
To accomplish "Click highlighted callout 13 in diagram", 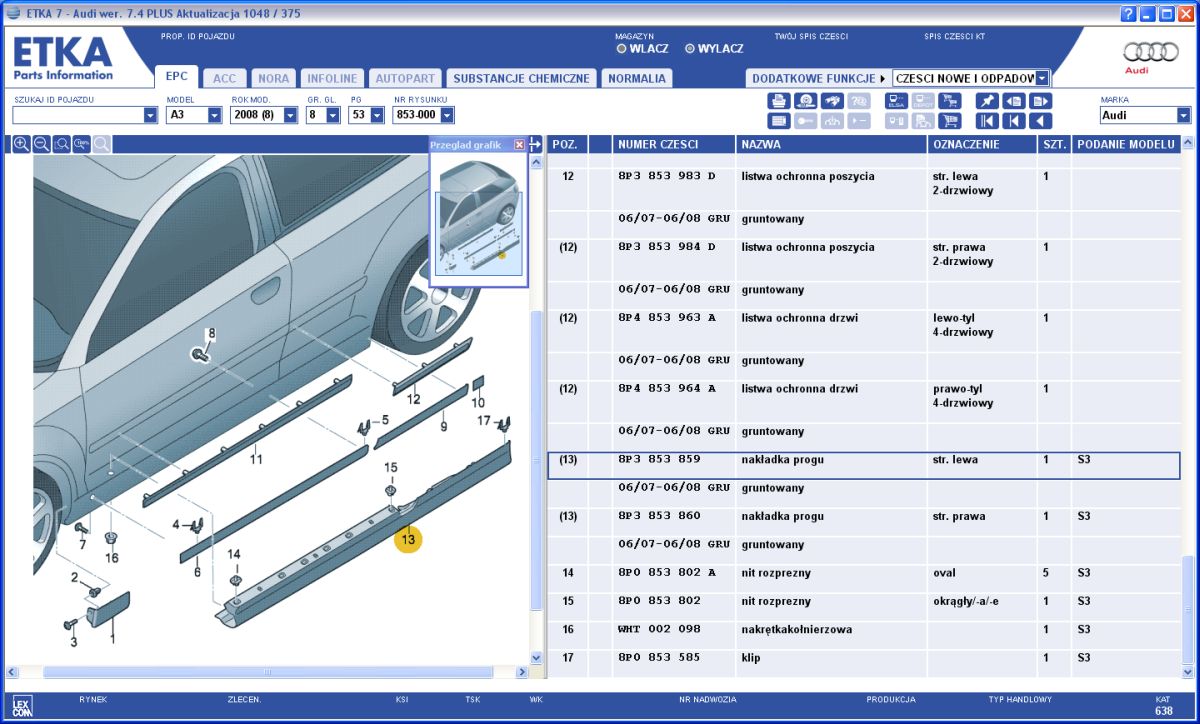I will click(408, 539).
